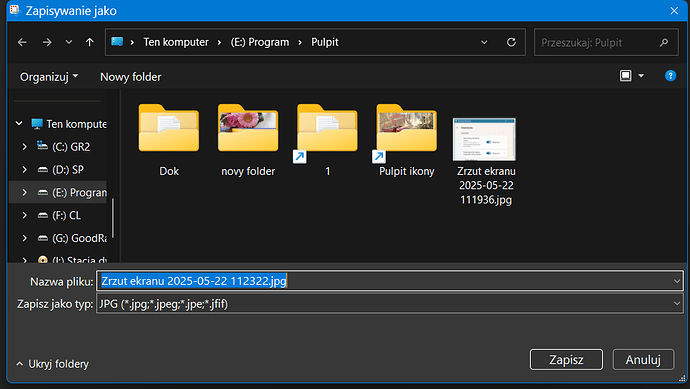The image size is (690, 389).
Task: Expand the (C:) GR2 drive
Action: tap(25, 147)
